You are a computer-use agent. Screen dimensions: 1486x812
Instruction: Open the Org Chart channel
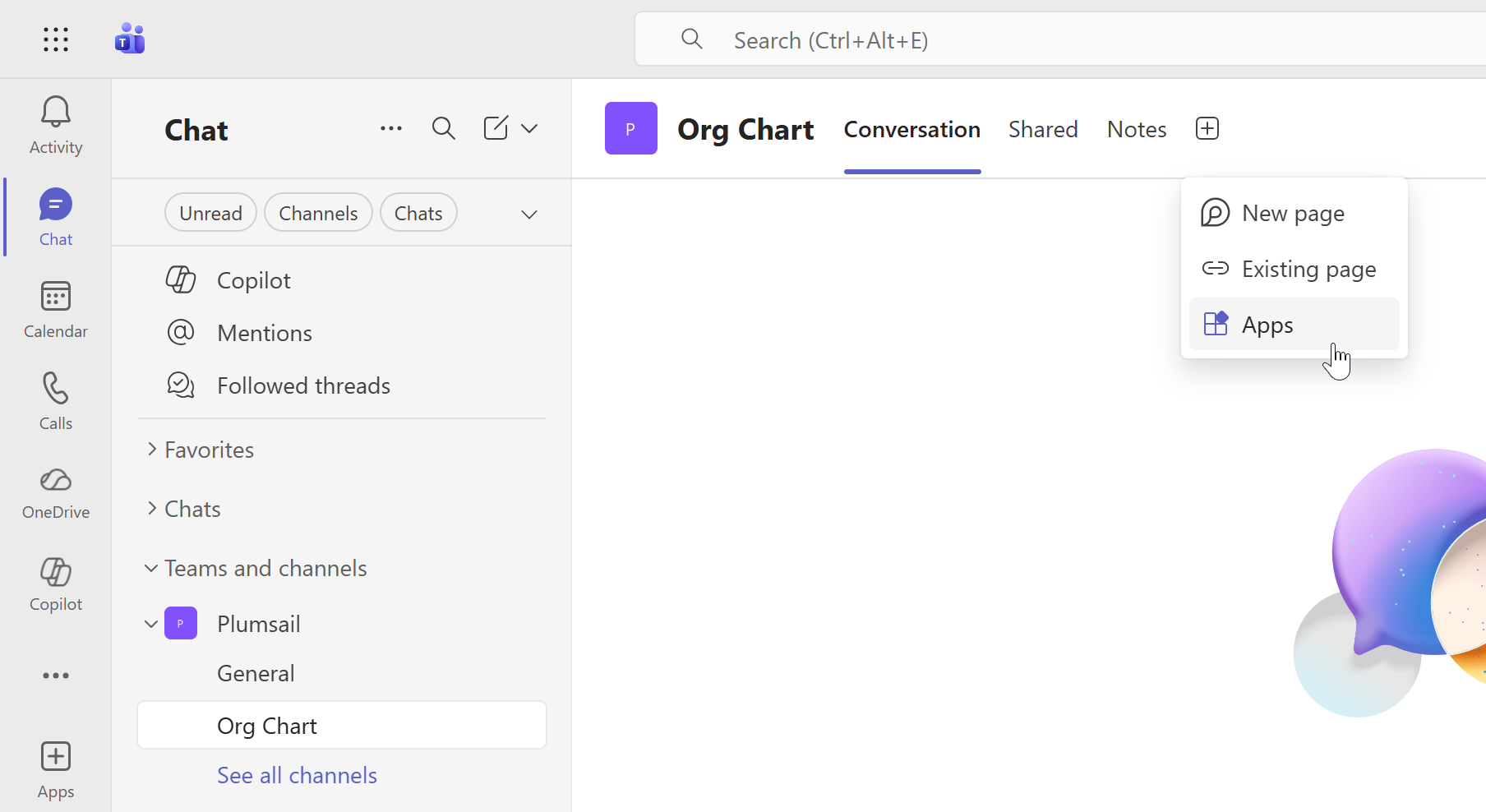[x=266, y=725]
